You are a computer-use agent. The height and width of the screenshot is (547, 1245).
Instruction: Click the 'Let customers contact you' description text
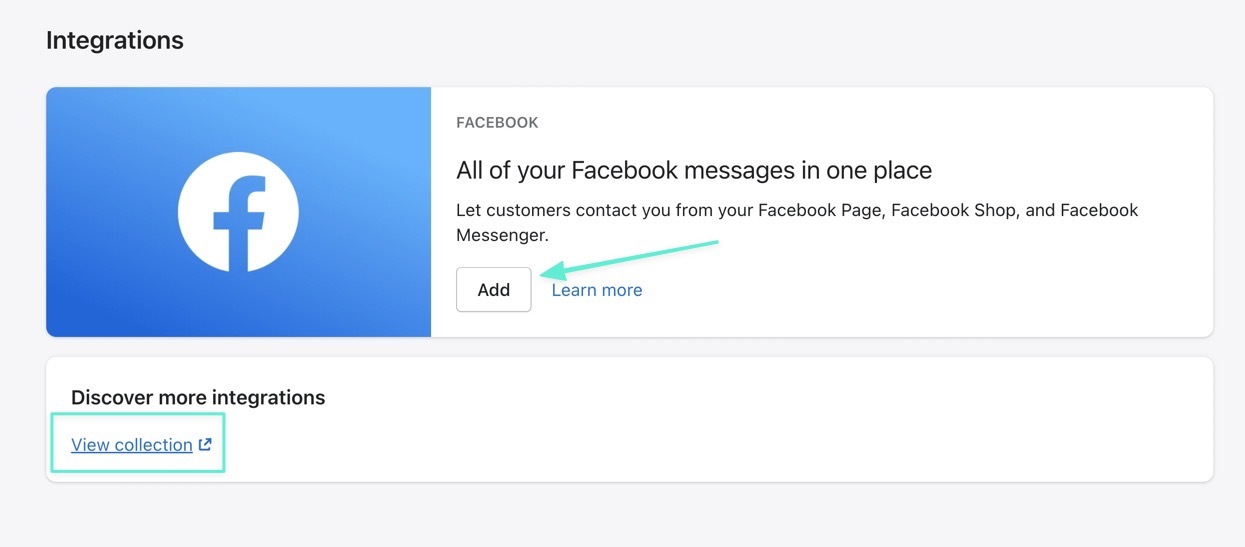tap(797, 223)
